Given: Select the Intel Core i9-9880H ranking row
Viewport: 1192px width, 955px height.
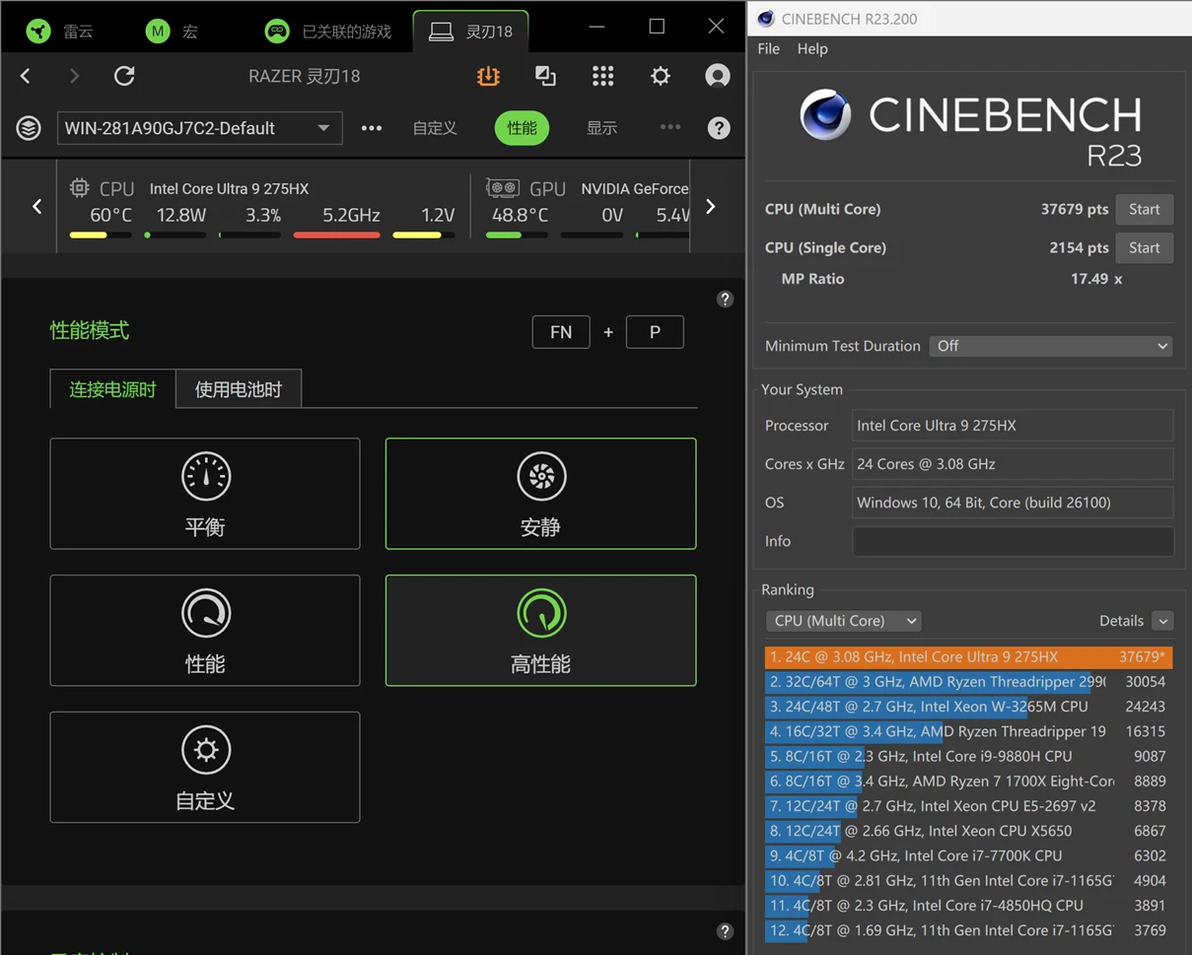Looking at the screenshot, I should point(968,757).
